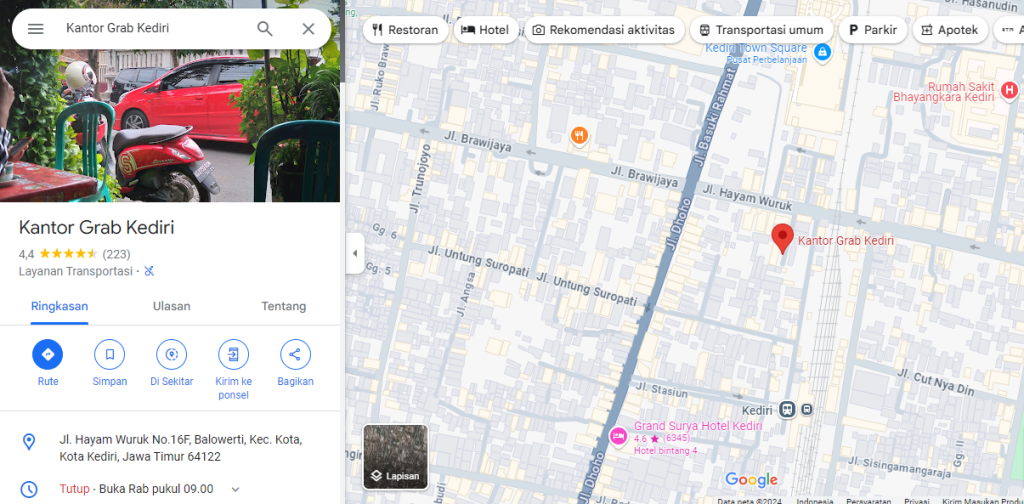Image resolution: width=1024 pixels, height=504 pixels.
Task: Clear search with the X icon
Action: (x=308, y=29)
